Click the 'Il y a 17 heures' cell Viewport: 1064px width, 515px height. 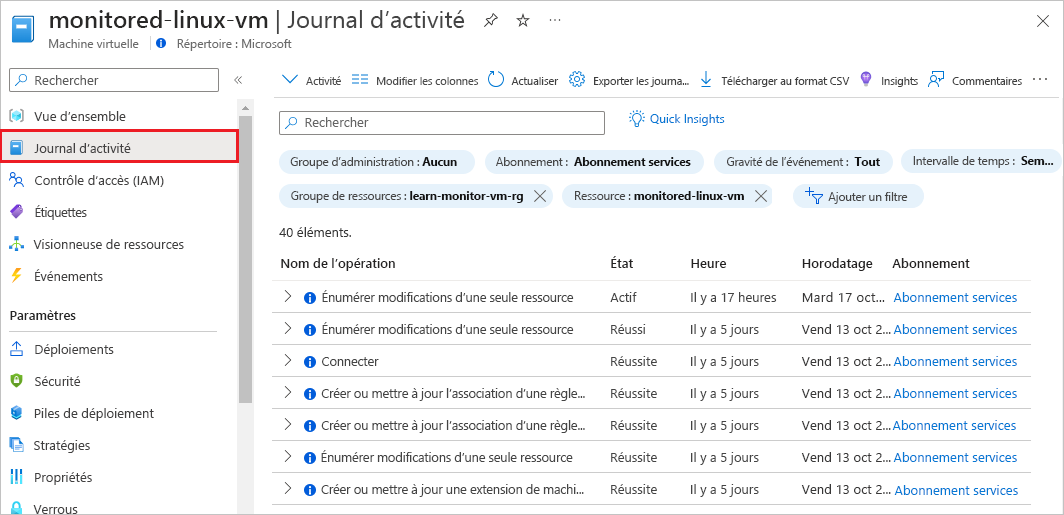[733, 297]
